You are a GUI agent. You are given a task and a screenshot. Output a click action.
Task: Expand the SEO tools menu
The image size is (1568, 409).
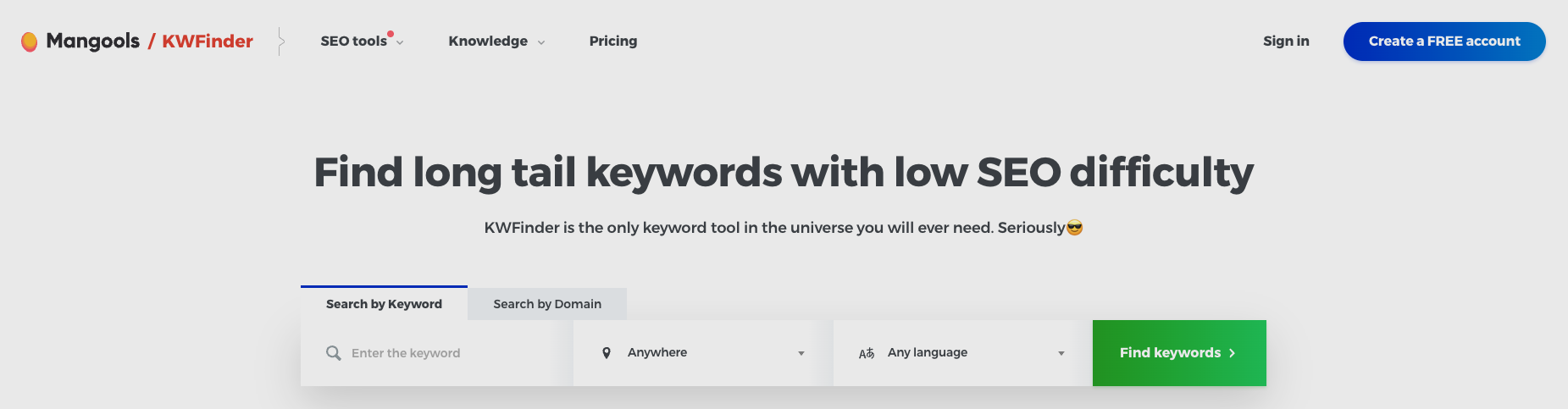click(x=362, y=41)
